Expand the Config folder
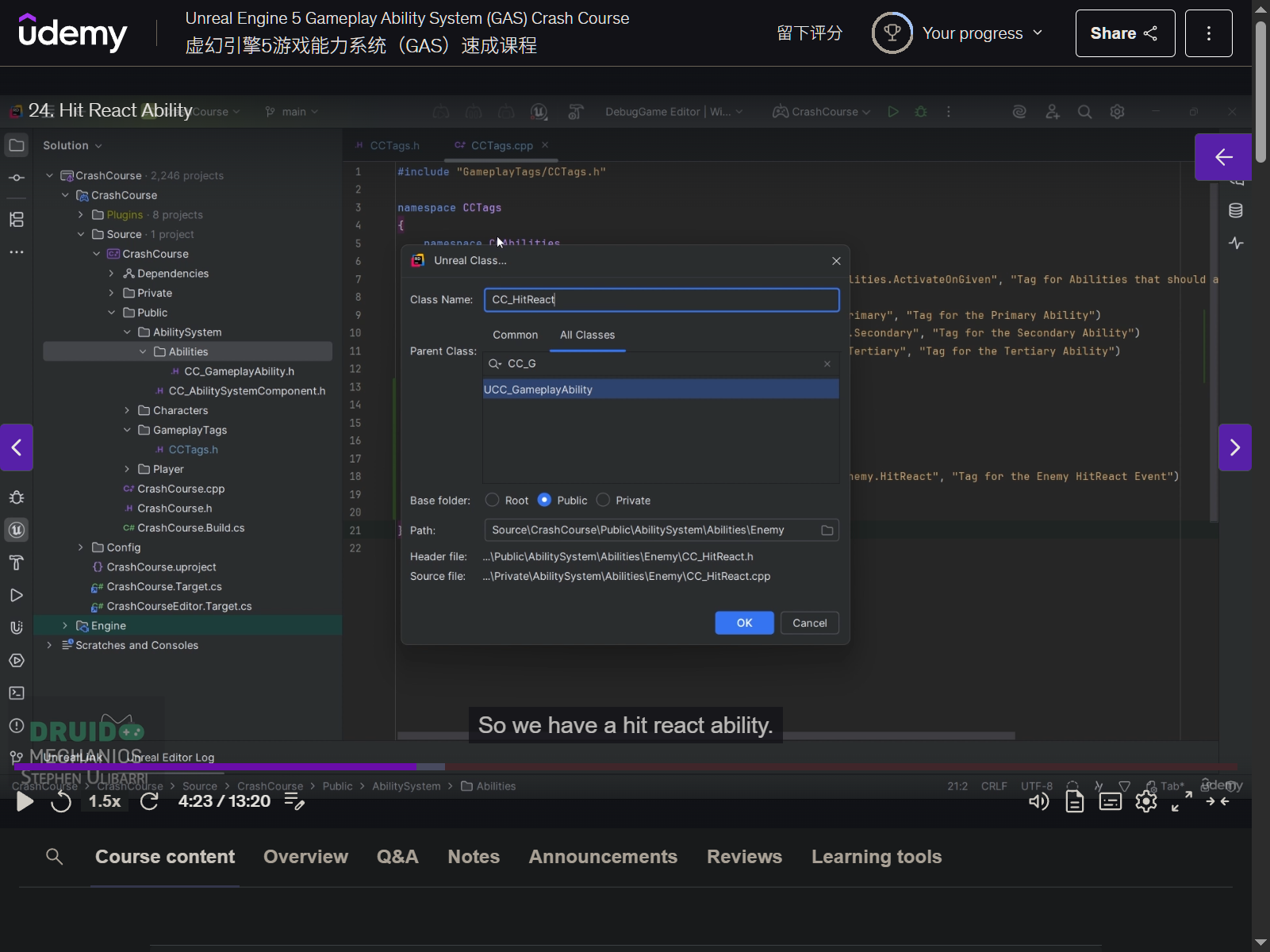Image resolution: width=1270 pixels, height=952 pixels. (80, 547)
